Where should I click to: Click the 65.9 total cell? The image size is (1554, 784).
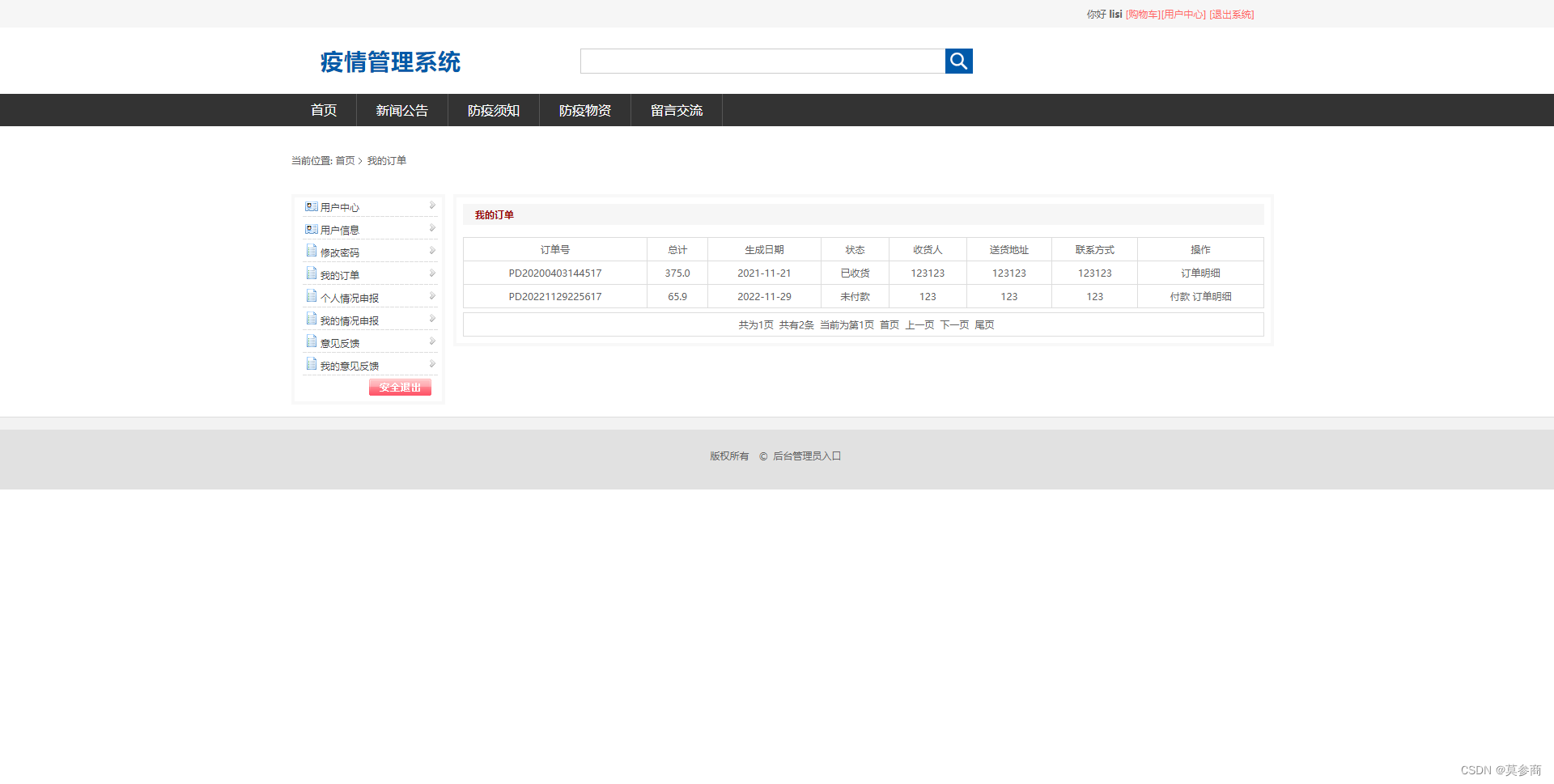677,297
